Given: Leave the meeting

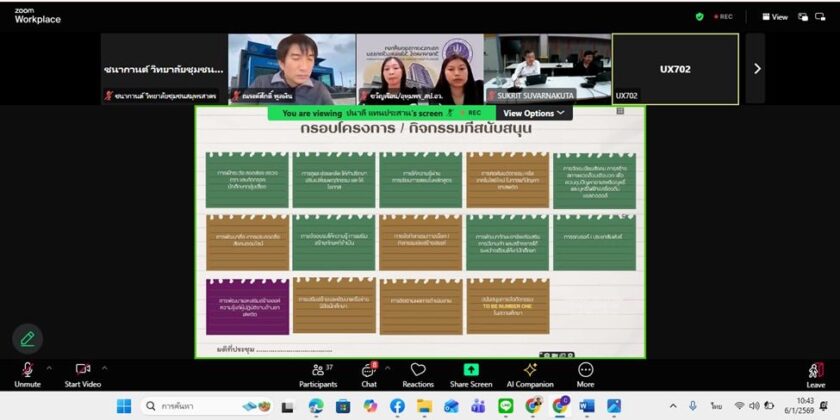Looking at the screenshot, I should 816,372.
